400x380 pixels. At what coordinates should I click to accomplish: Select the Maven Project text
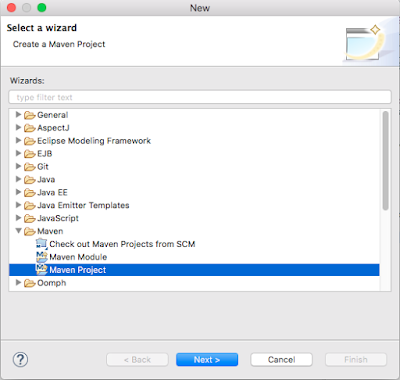tap(78, 270)
